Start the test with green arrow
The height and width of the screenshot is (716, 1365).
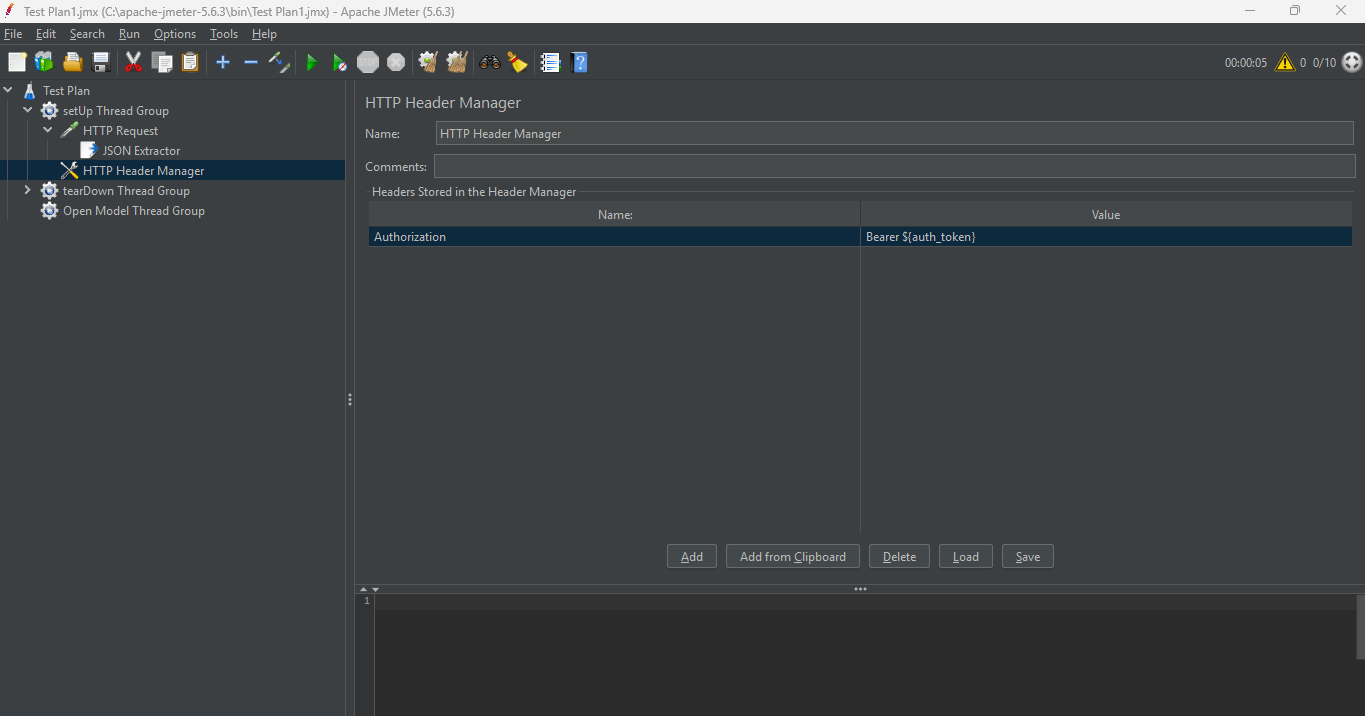[x=311, y=62]
